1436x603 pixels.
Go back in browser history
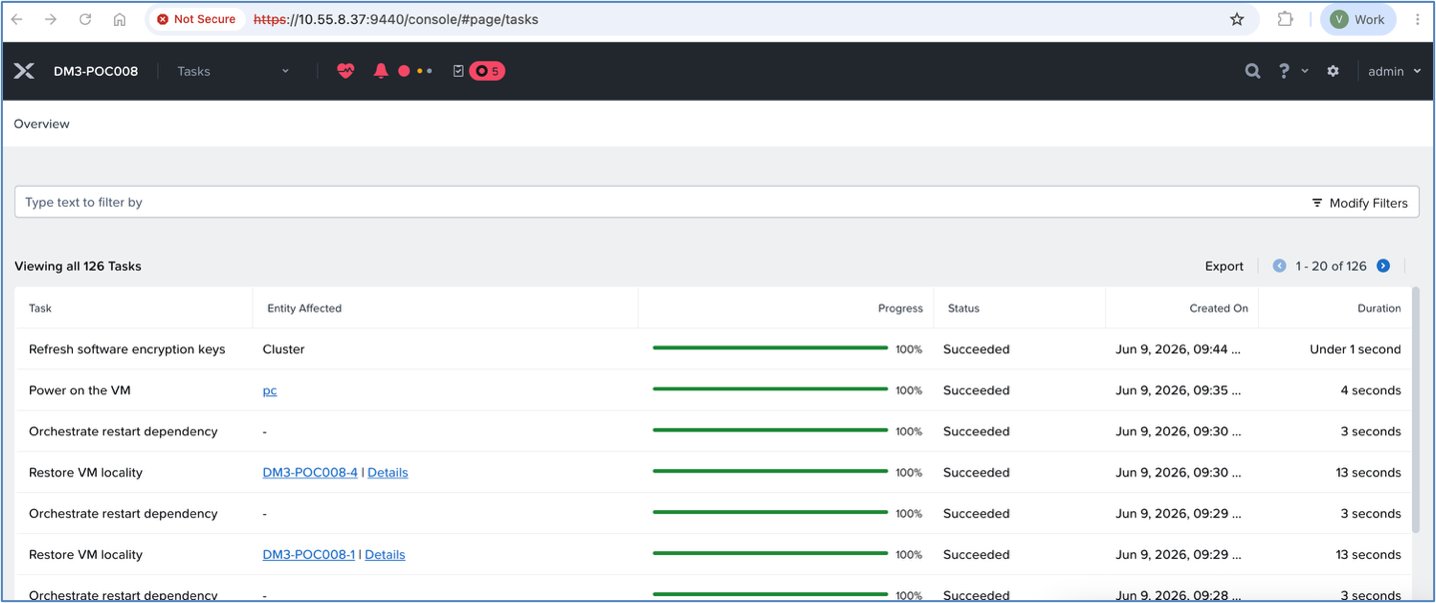click(17, 19)
